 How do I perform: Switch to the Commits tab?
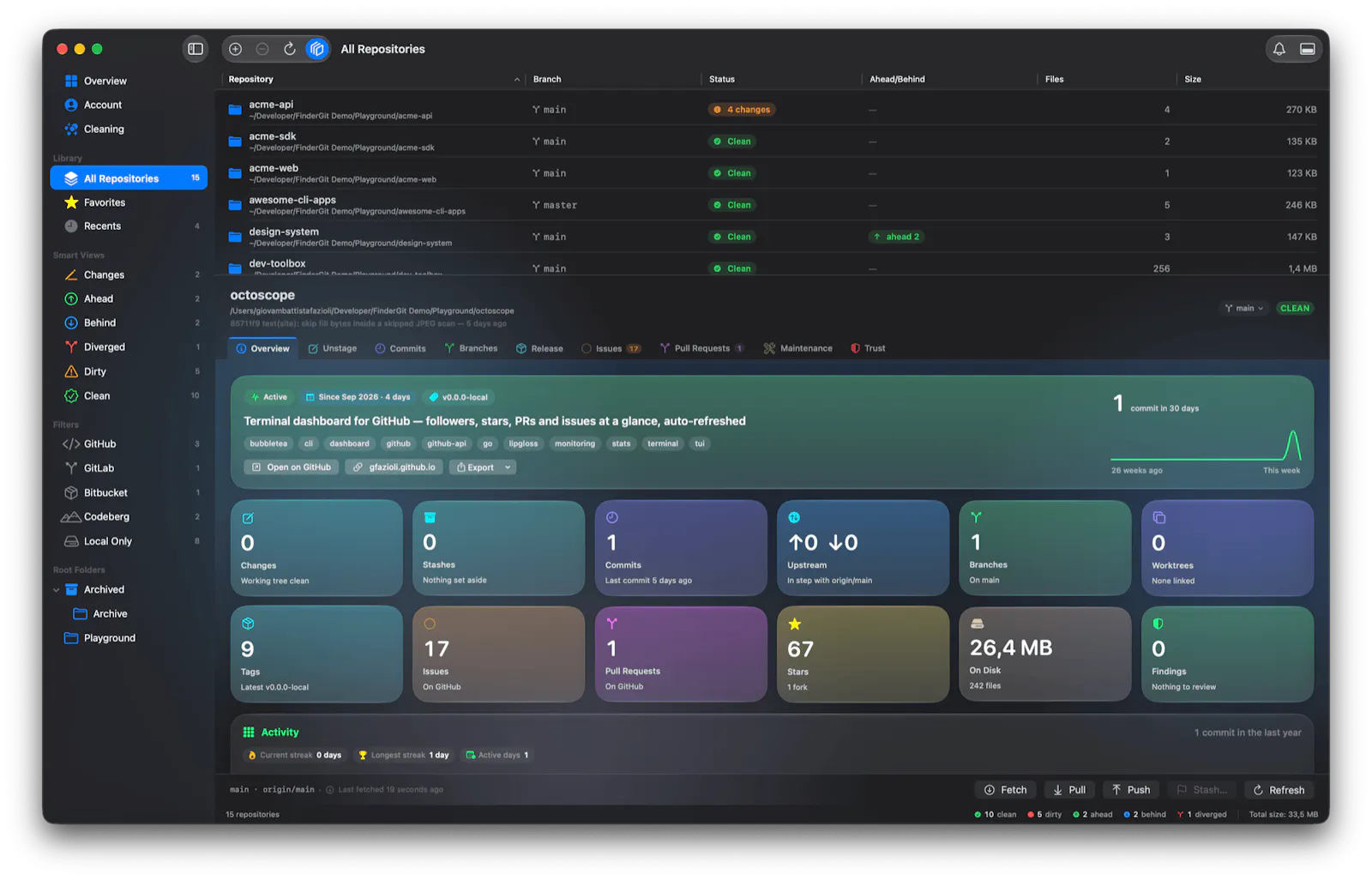(400, 348)
